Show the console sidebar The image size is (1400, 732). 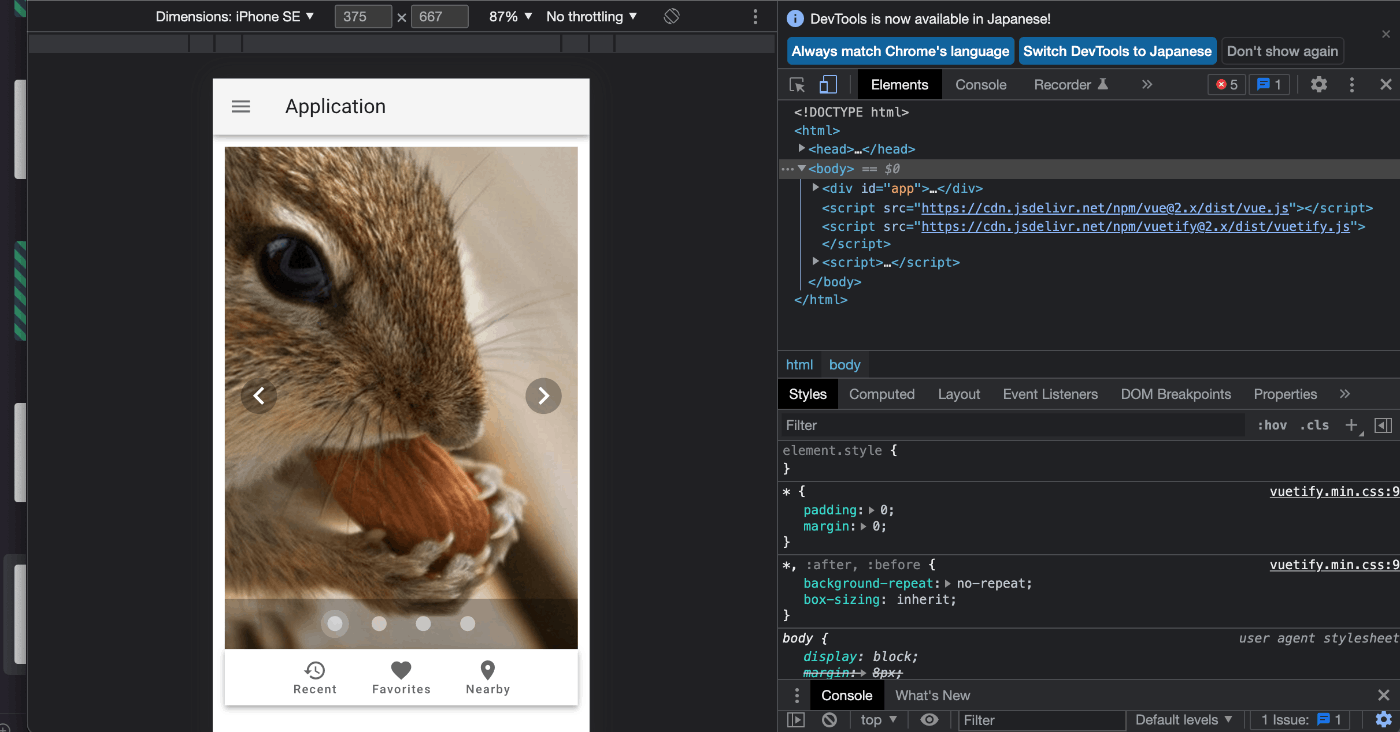click(x=796, y=720)
